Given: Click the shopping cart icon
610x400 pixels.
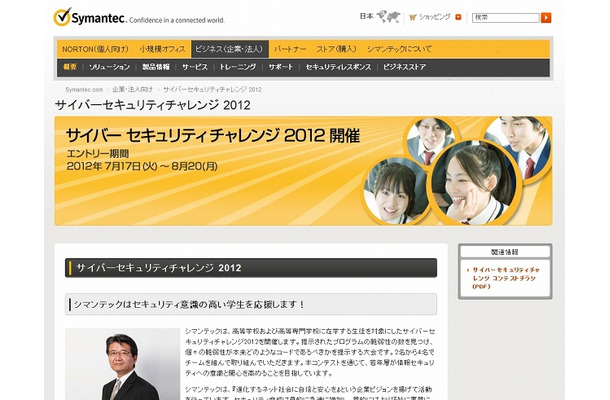Looking at the screenshot, I should point(413,17).
